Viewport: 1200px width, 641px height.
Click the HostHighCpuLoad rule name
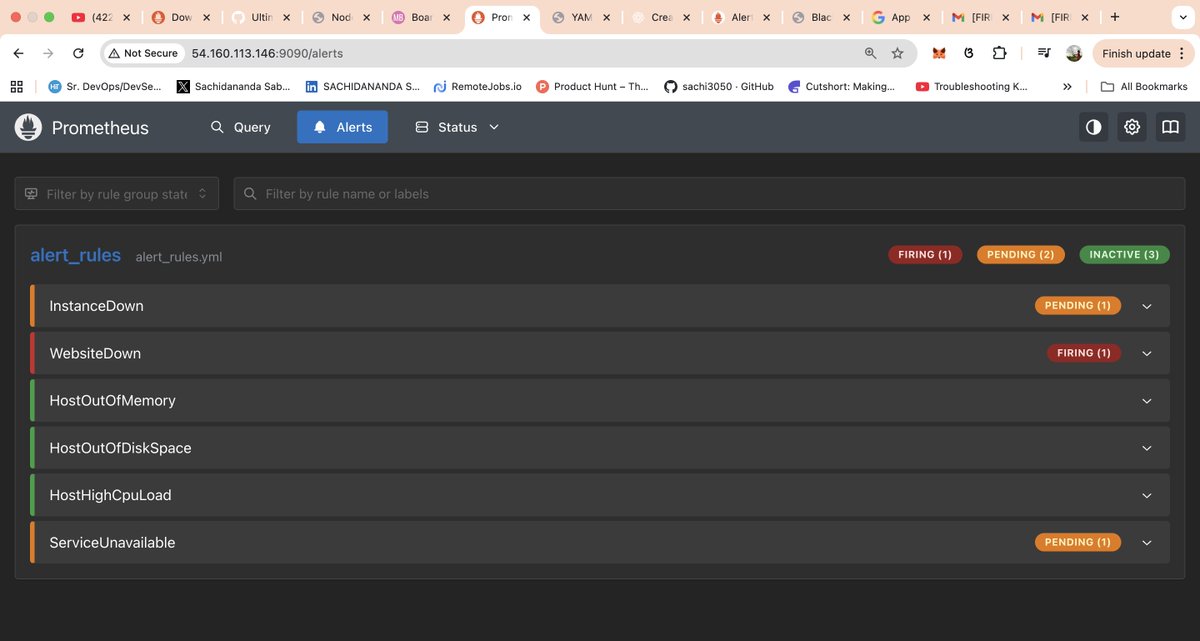(x=110, y=495)
